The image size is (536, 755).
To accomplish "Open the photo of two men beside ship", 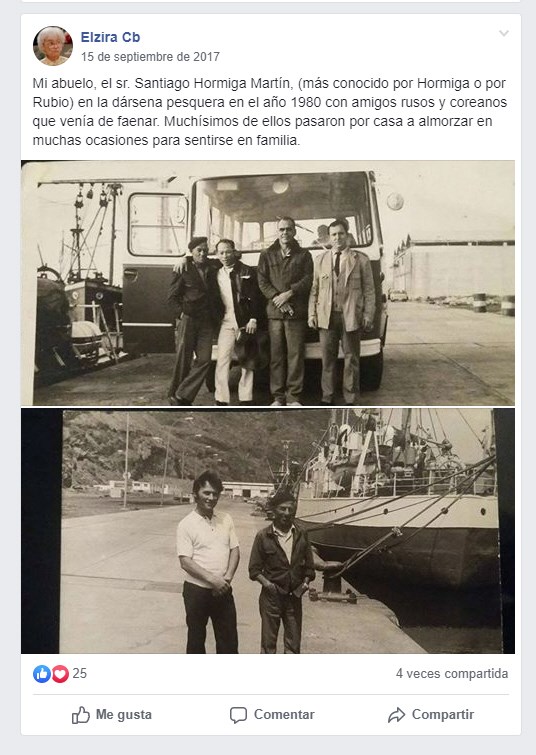I will pos(268,531).
